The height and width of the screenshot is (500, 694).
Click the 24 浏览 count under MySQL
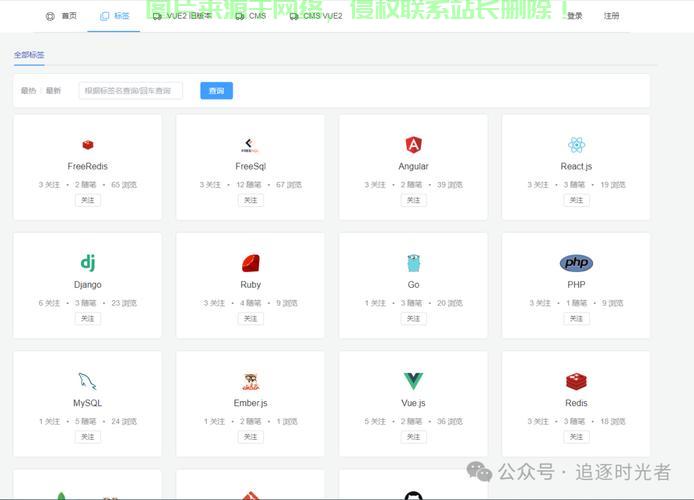pyautogui.click(x=124, y=421)
